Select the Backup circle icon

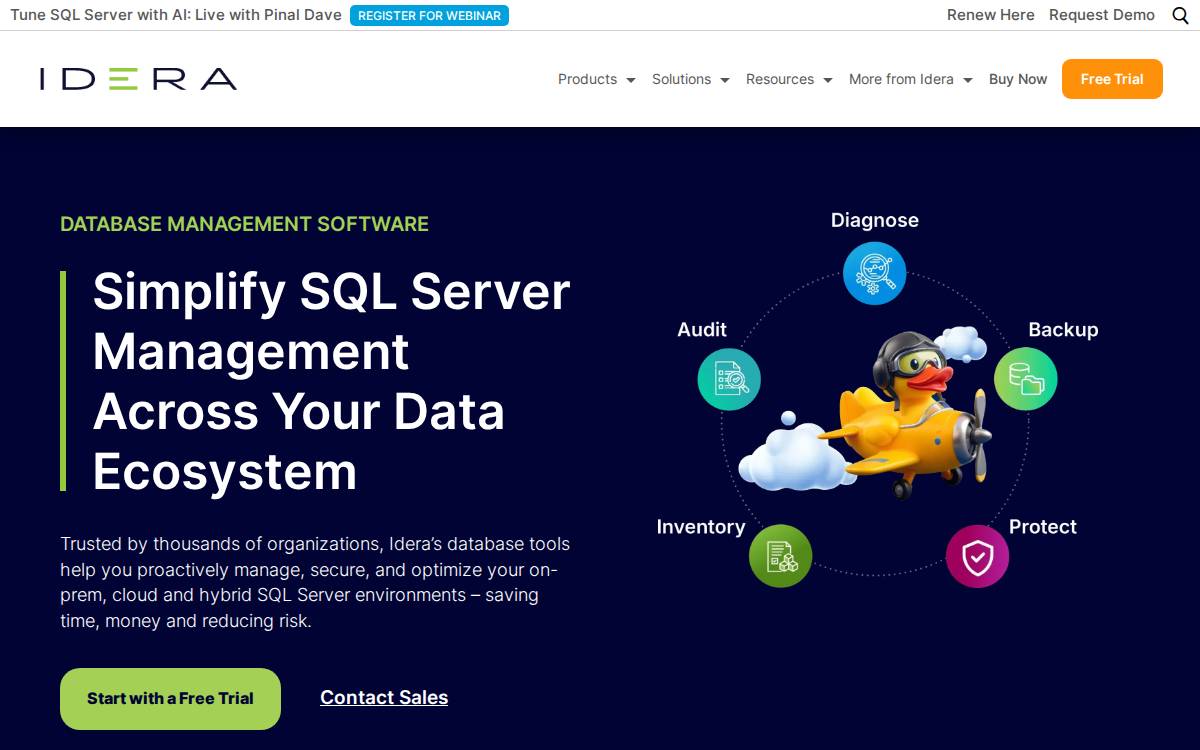click(x=1025, y=379)
